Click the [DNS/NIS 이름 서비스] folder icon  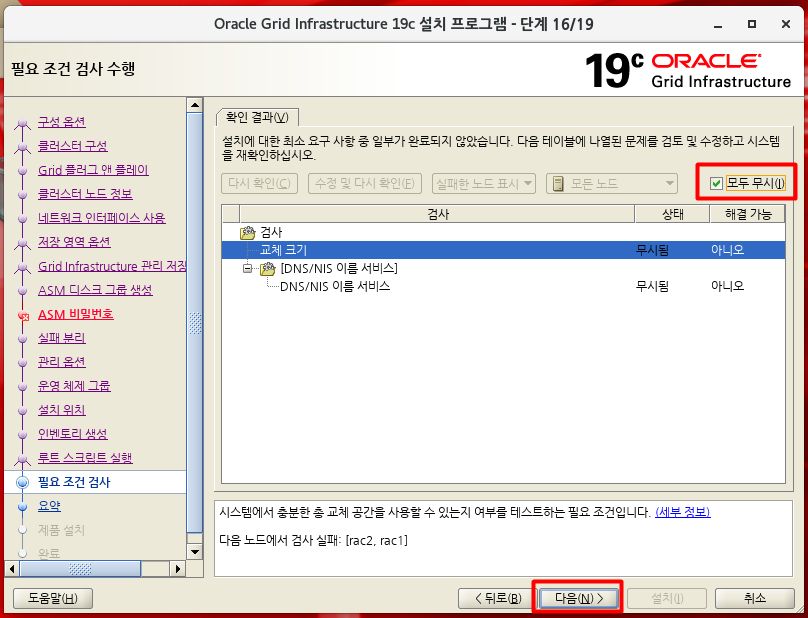(267, 269)
